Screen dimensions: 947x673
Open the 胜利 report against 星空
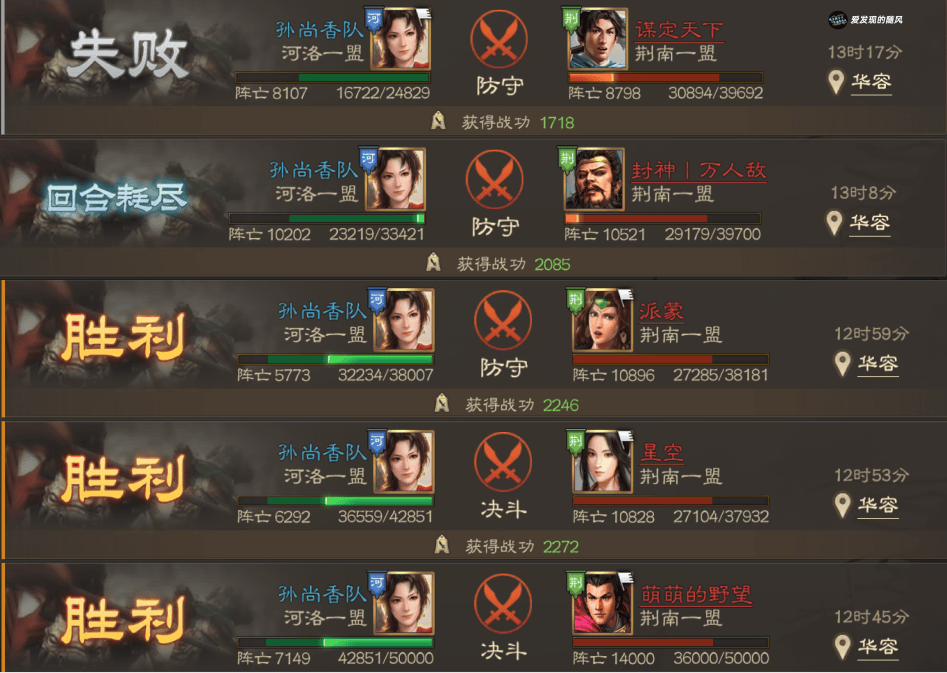[474, 489]
